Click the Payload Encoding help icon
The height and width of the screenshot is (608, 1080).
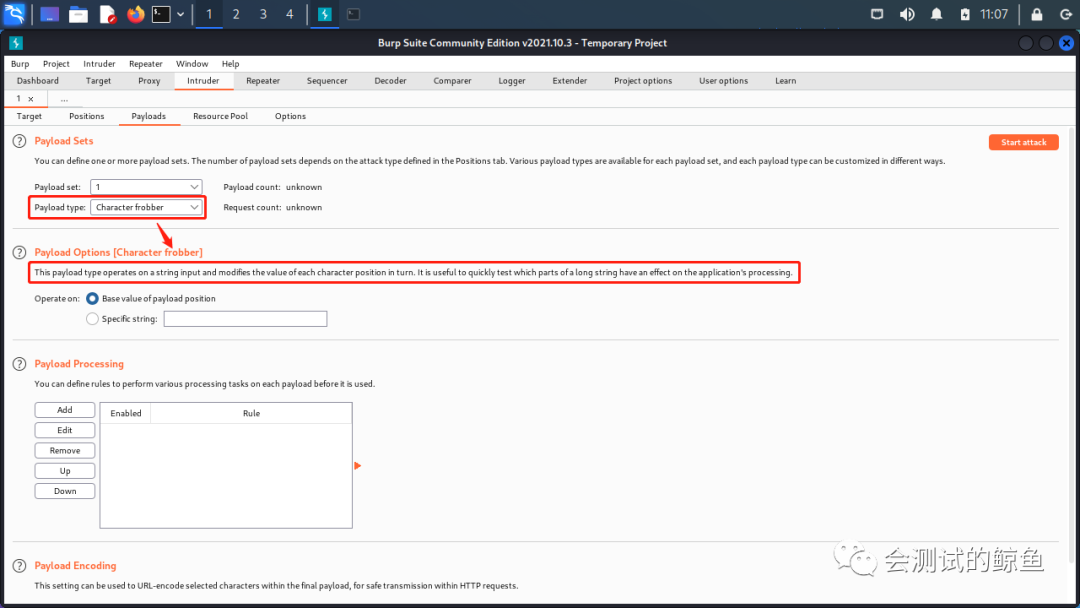tap(19, 566)
